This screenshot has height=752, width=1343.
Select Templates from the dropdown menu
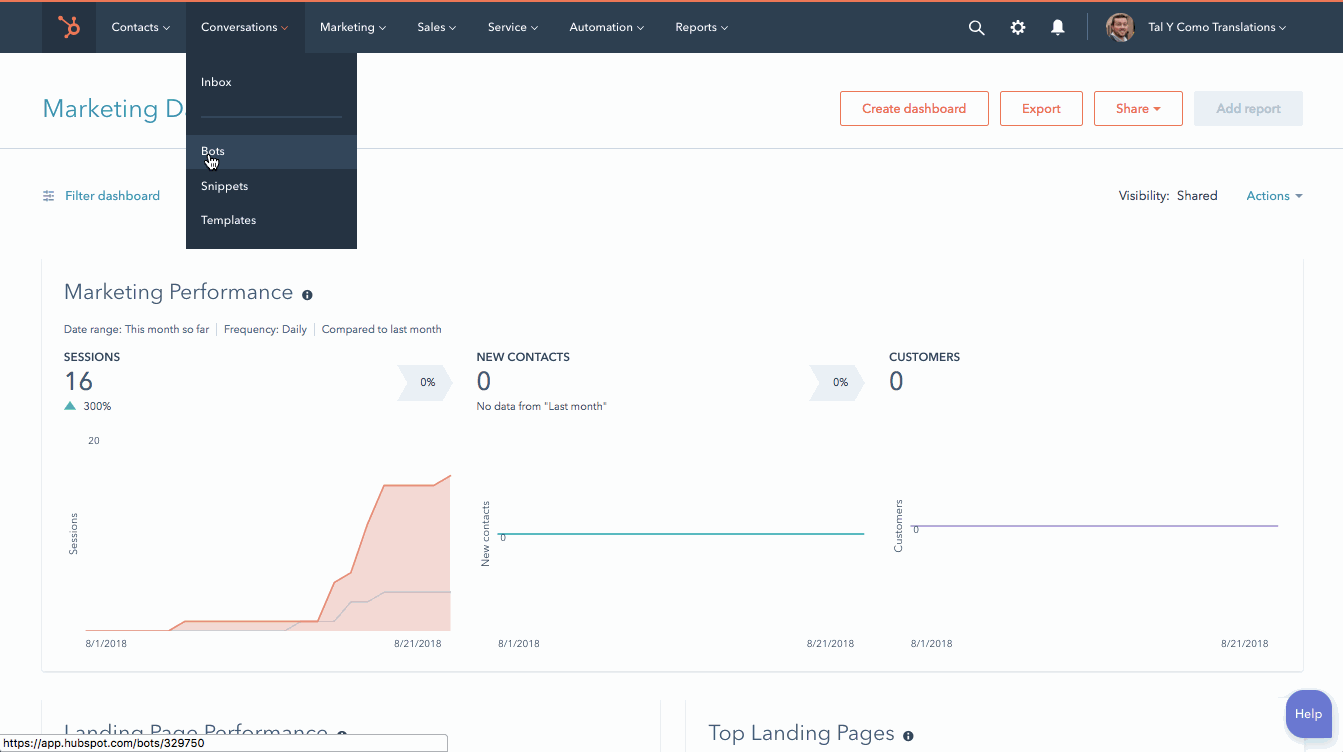(x=228, y=220)
